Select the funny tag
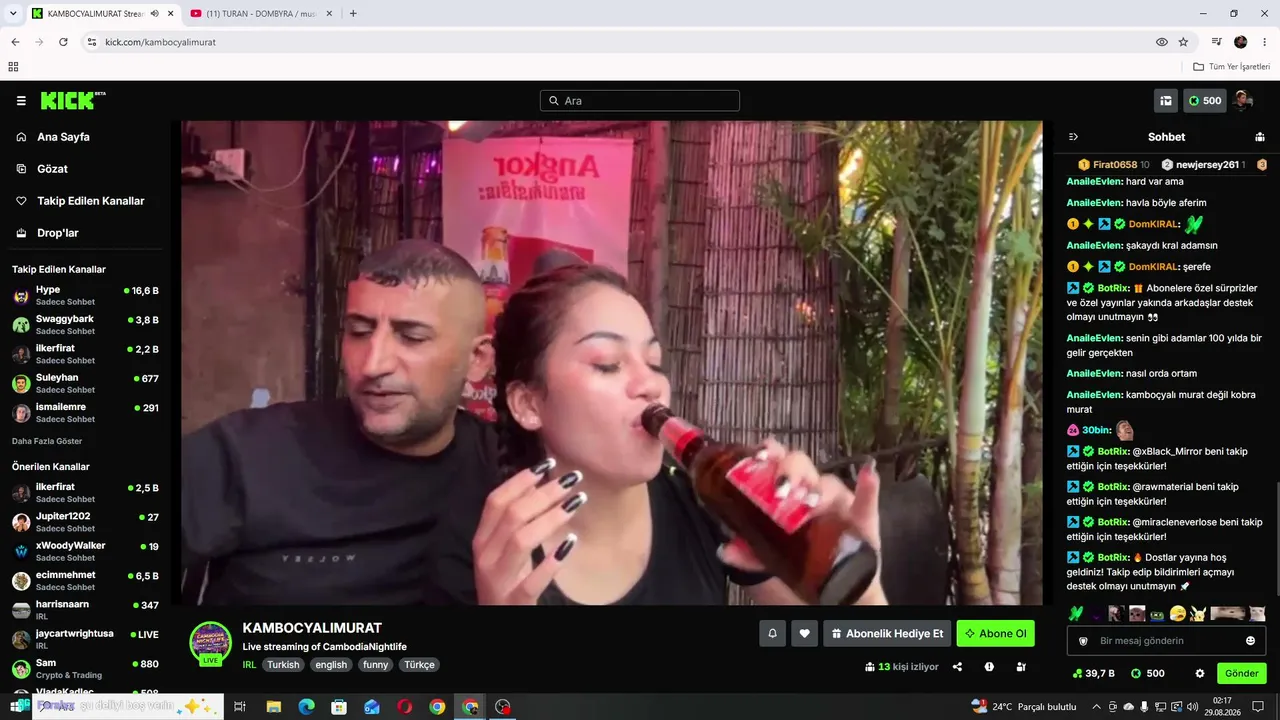 (x=376, y=665)
